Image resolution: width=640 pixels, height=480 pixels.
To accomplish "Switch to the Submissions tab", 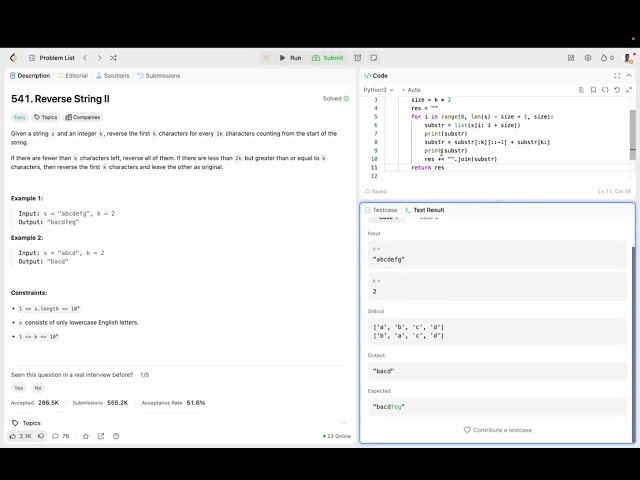I will pyautogui.click(x=159, y=76).
